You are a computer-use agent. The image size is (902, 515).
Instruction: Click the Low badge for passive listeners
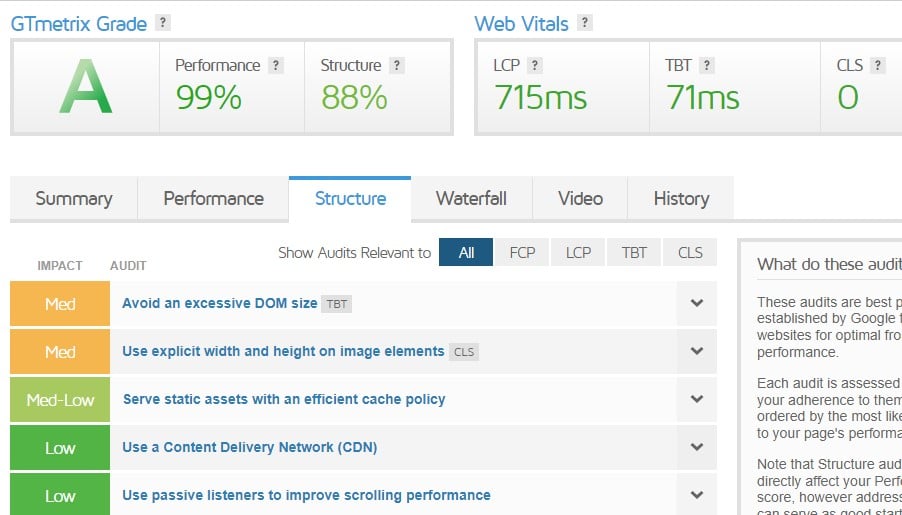click(60, 495)
